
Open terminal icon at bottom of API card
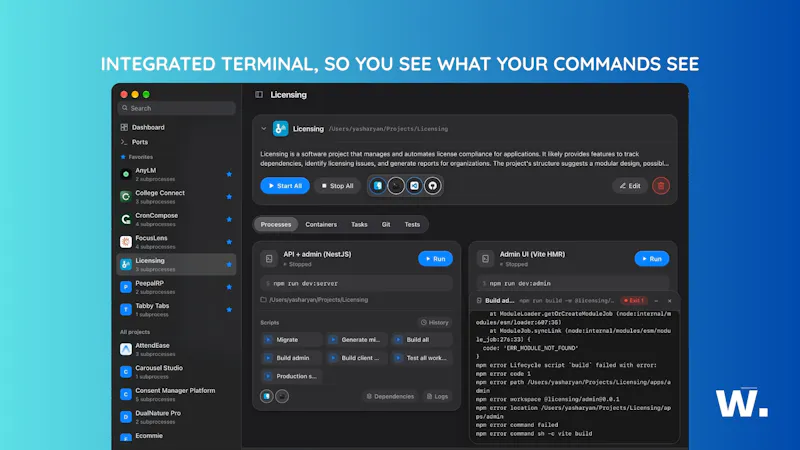pos(282,396)
